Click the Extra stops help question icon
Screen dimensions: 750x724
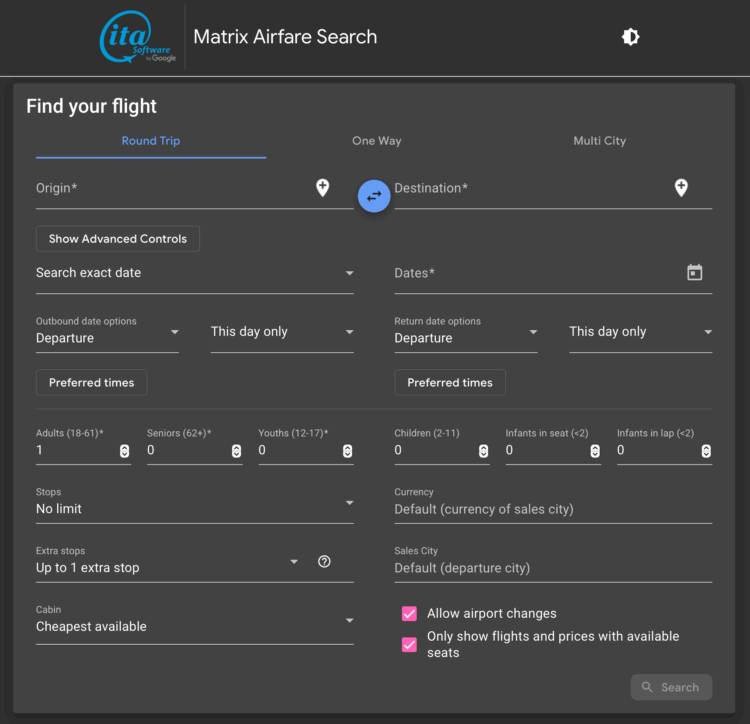(x=324, y=562)
